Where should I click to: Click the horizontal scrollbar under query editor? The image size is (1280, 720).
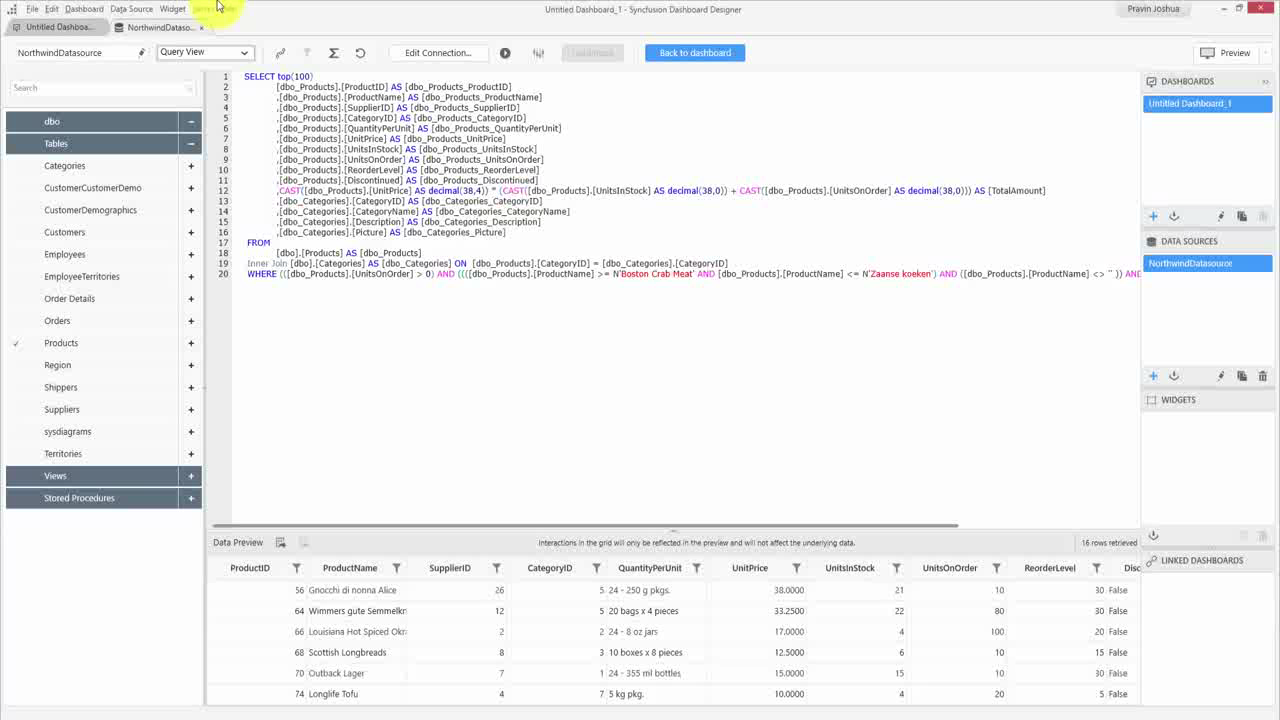(585, 525)
